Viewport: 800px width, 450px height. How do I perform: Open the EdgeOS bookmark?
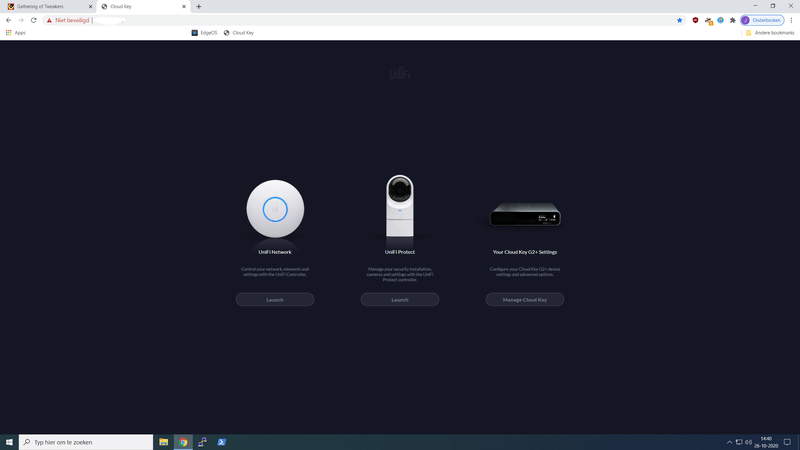(204, 33)
